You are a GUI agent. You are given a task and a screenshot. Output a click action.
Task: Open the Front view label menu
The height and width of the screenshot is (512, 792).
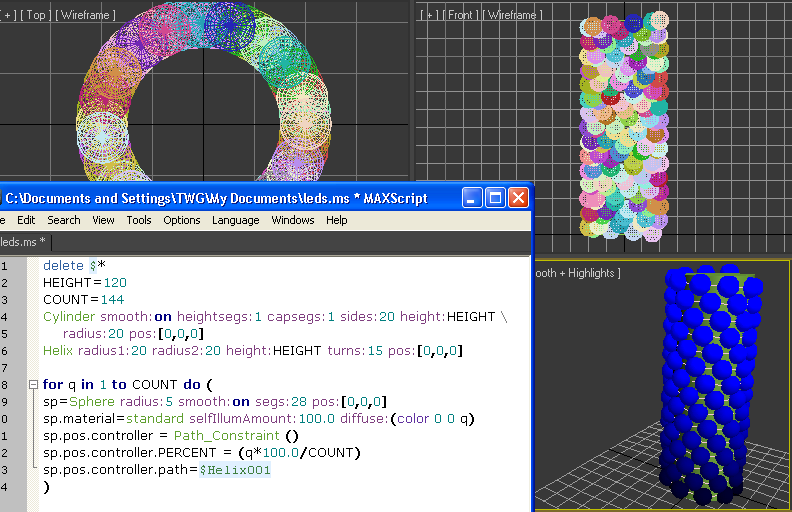point(462,15)
